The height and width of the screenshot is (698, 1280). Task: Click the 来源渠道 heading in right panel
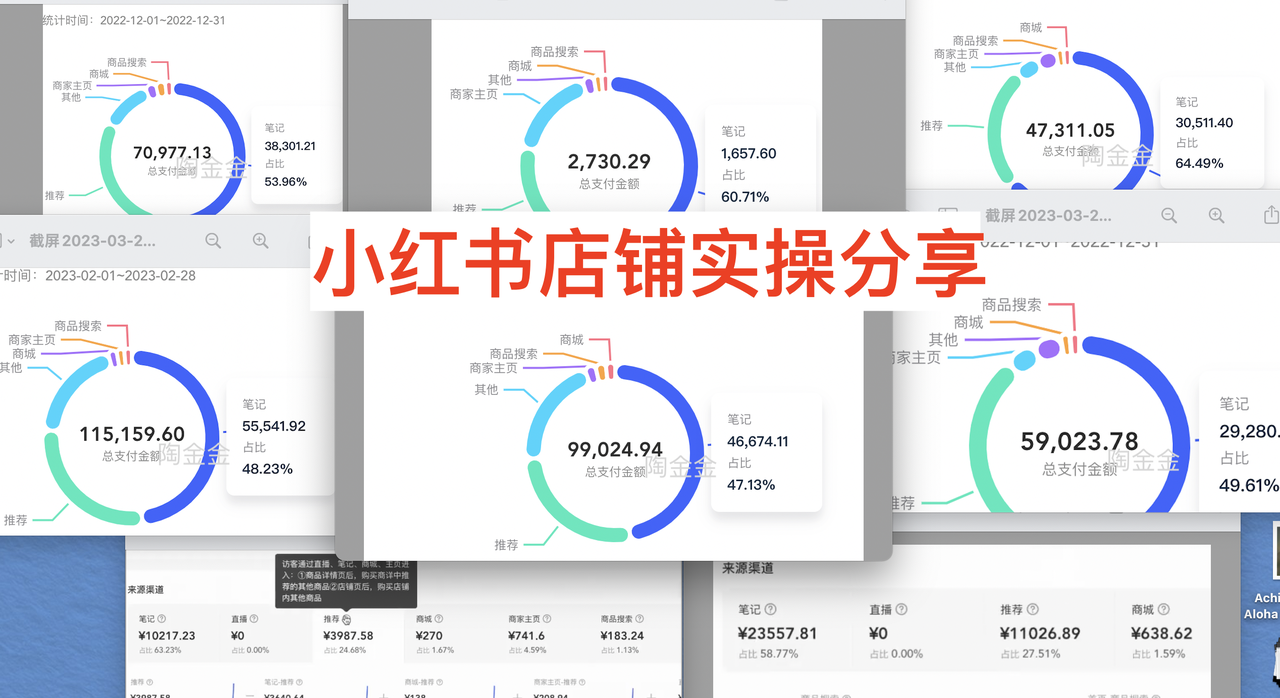tap(748, 568)
